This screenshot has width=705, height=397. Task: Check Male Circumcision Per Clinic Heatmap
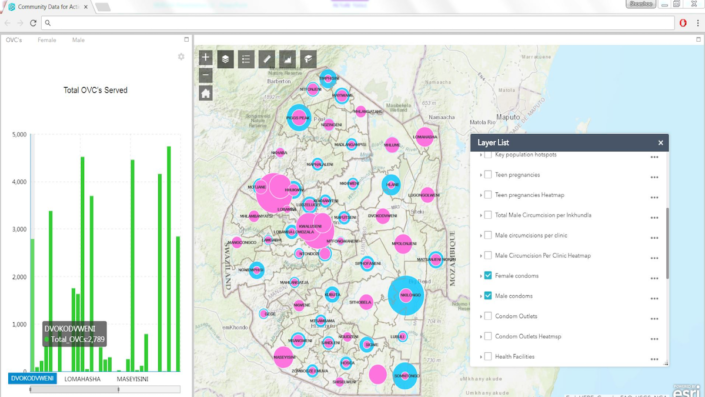pyautogui.click(x=488, y=255)
